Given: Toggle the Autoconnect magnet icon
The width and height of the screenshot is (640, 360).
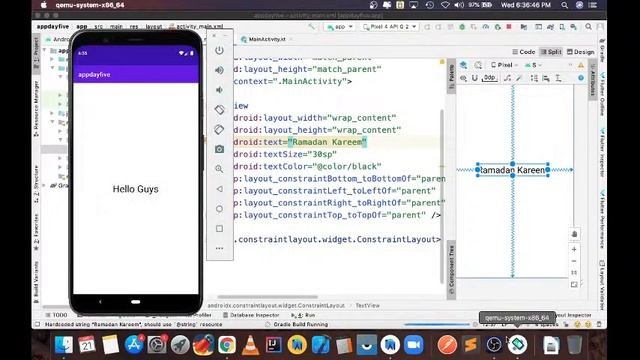Looking at the screenshot, I should coord(475,78).
